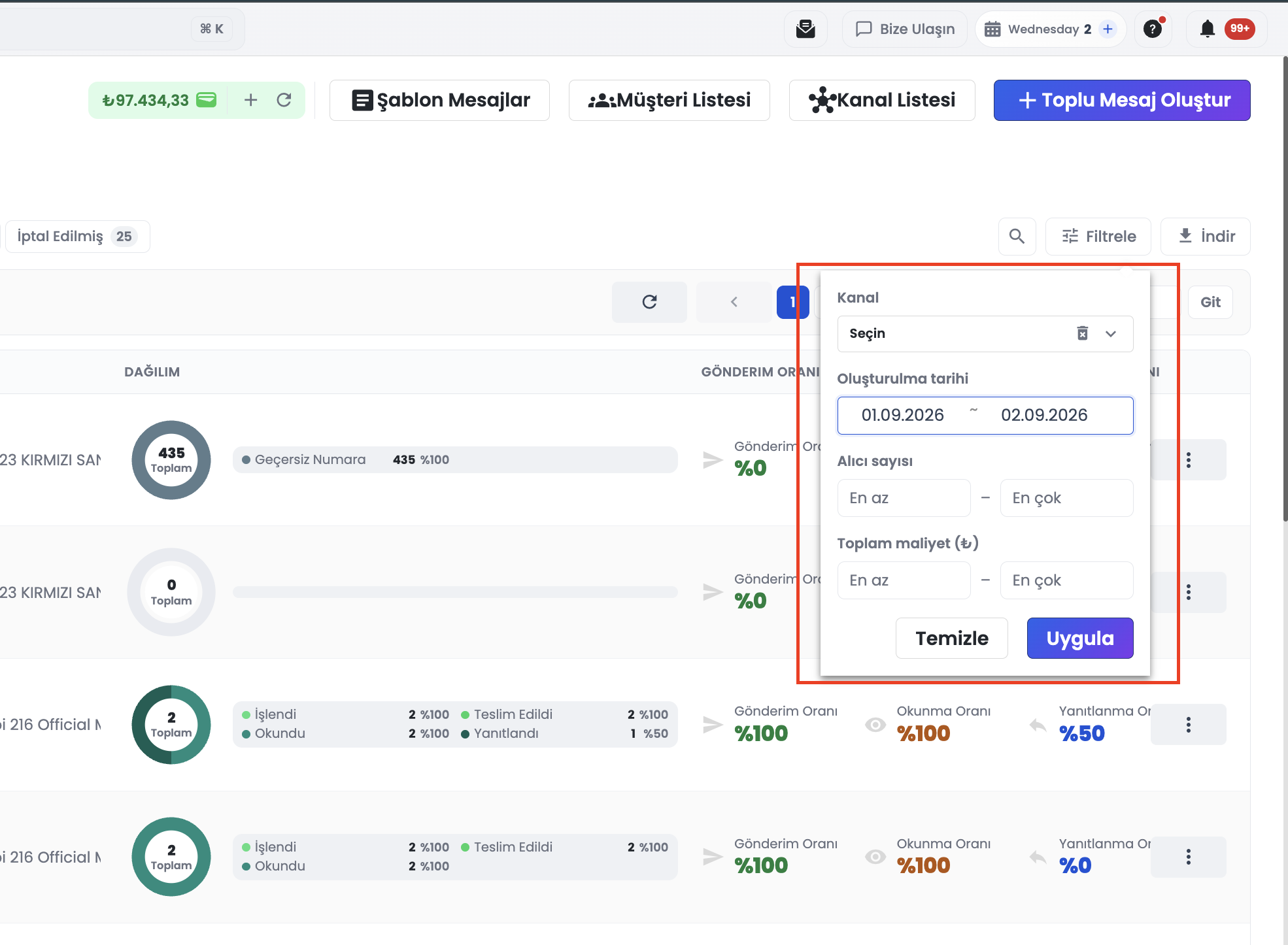Open row menu for 0 Toplam row

coord(1189,592)
